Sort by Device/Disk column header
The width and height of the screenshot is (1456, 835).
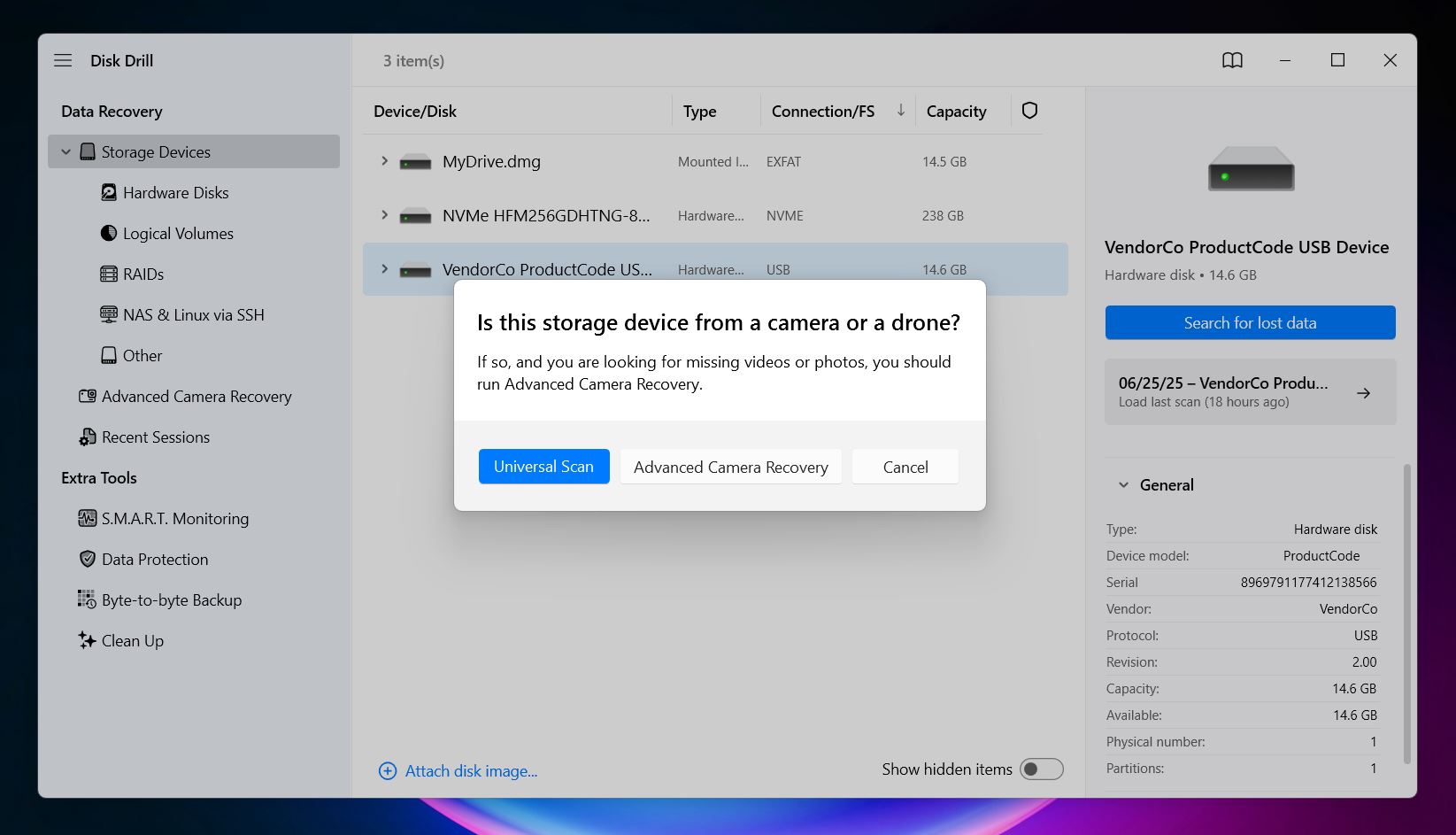(415, 111)
